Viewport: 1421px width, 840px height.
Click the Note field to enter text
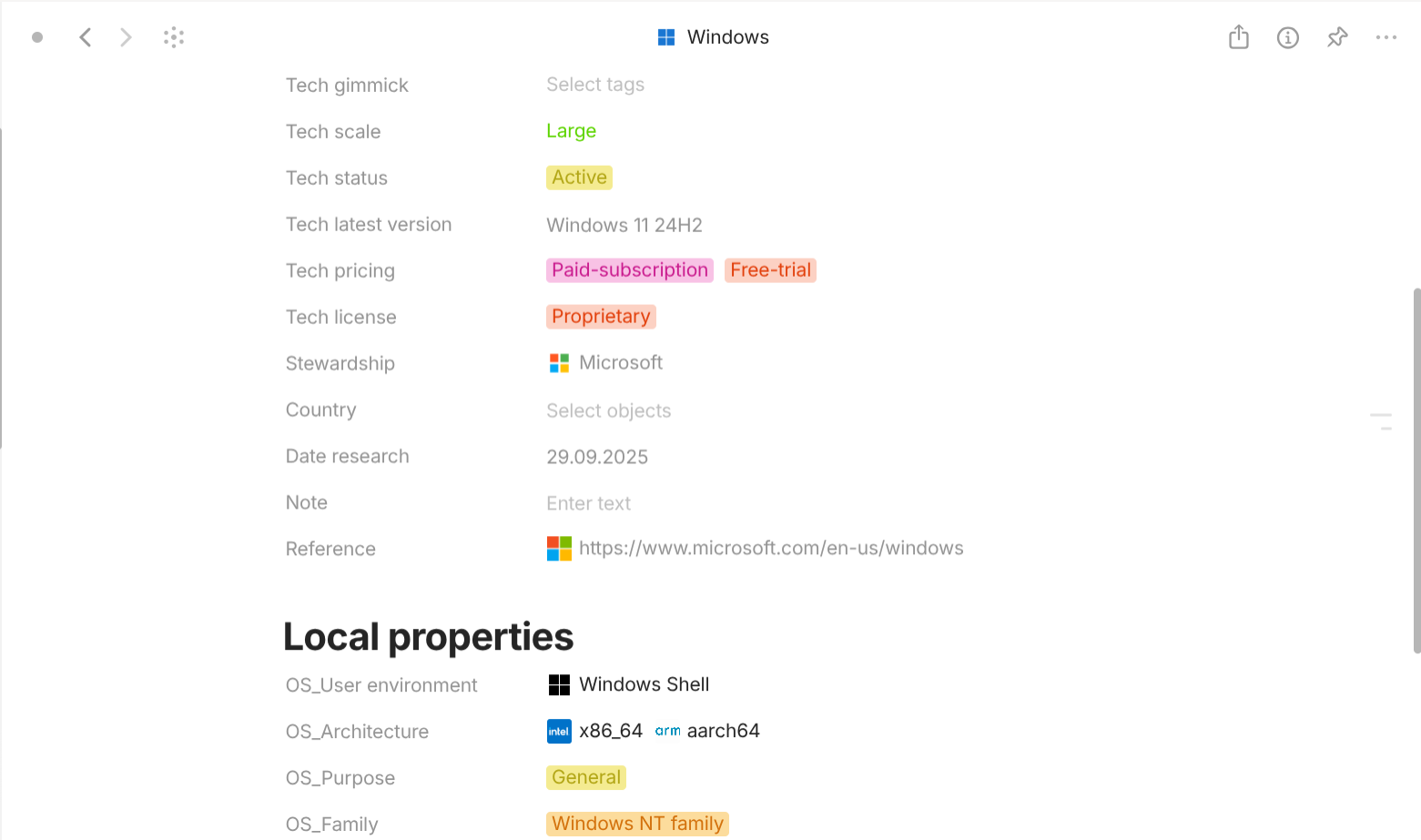(x=588, y=502)
